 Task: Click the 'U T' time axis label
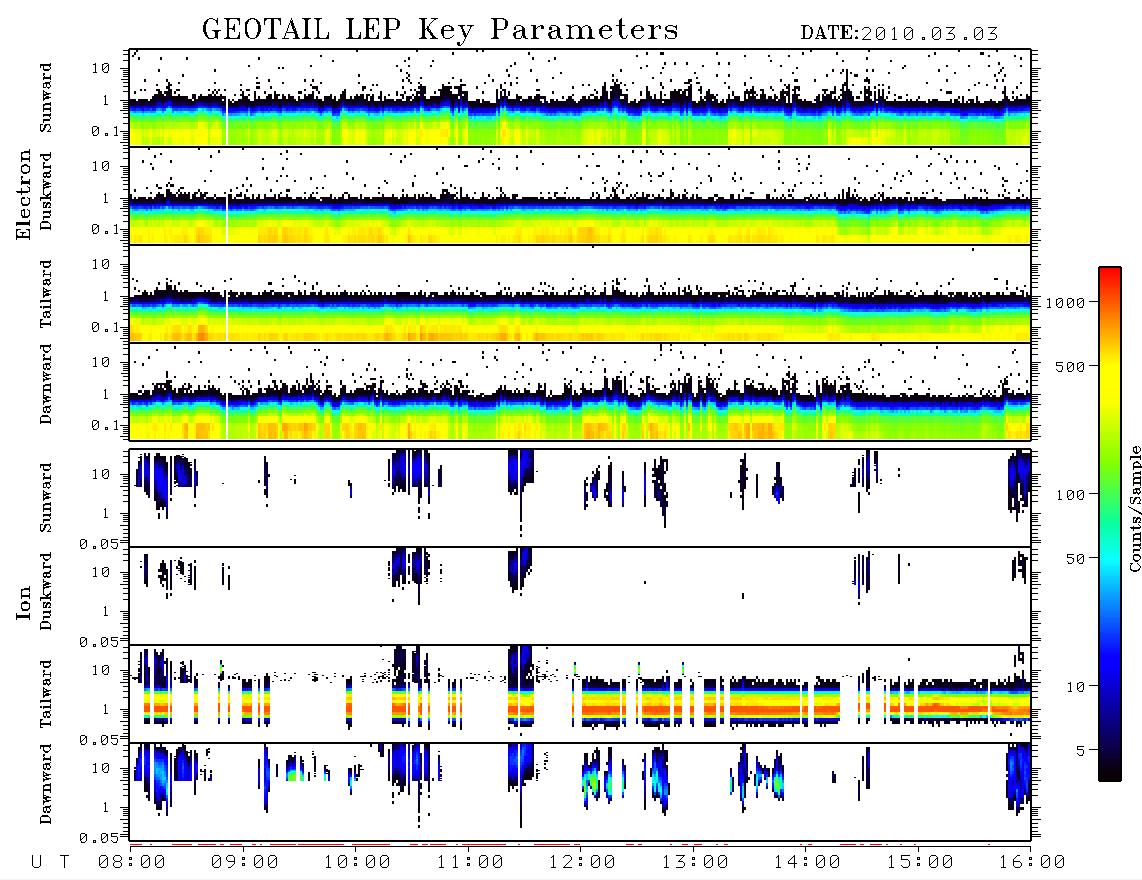click(50, 862)
